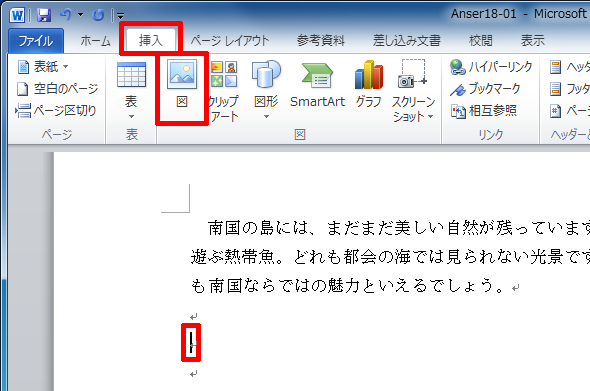The height and width of the screenshot is (391, 590).
Task: Switch to the ホーム tab
Action: [96, 41]
